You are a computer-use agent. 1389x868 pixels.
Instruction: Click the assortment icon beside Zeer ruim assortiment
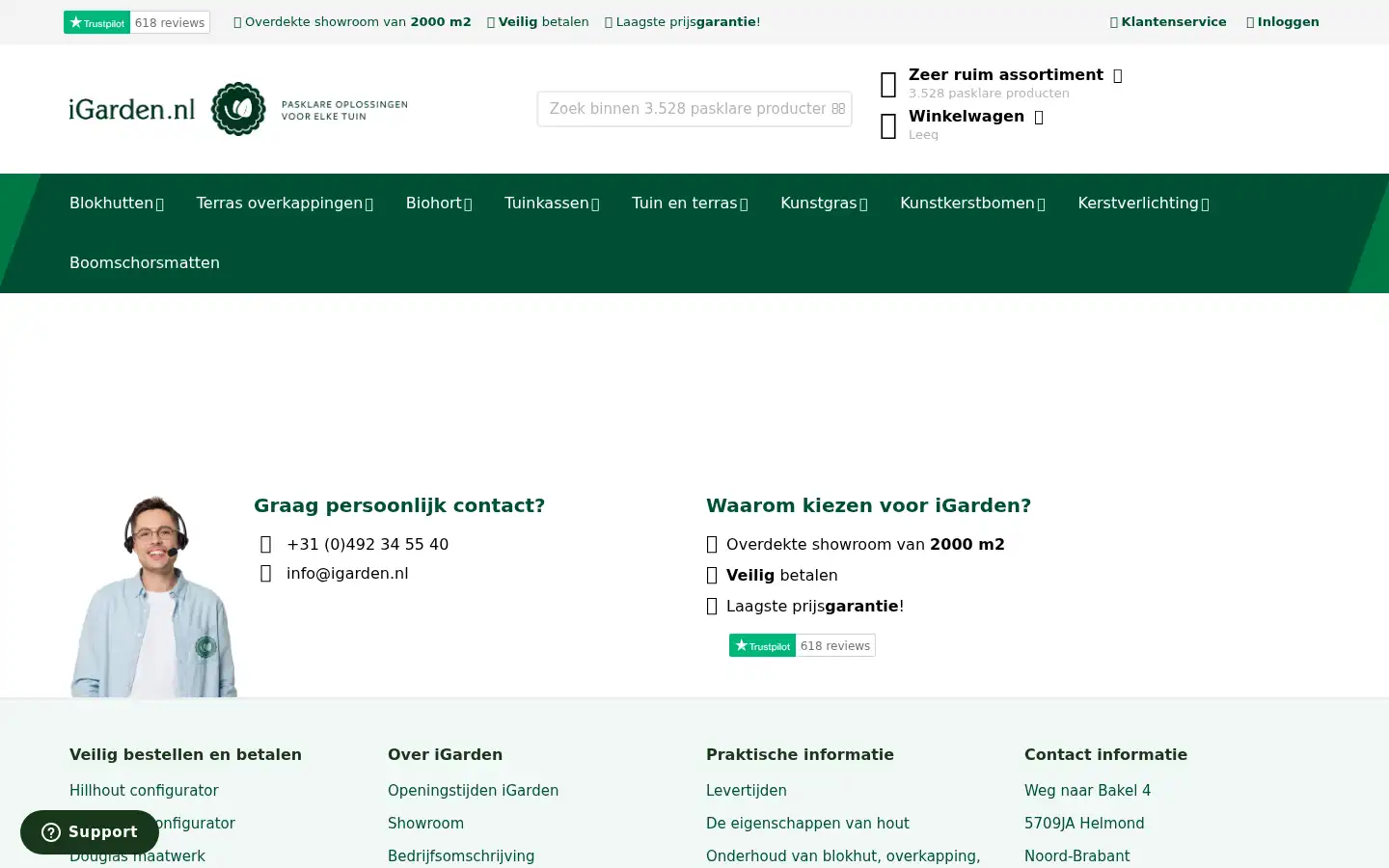click(x=888, y=84)
